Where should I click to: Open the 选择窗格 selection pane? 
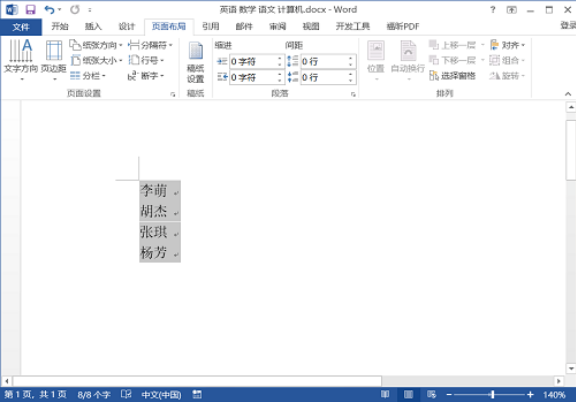tap(452, 76)
